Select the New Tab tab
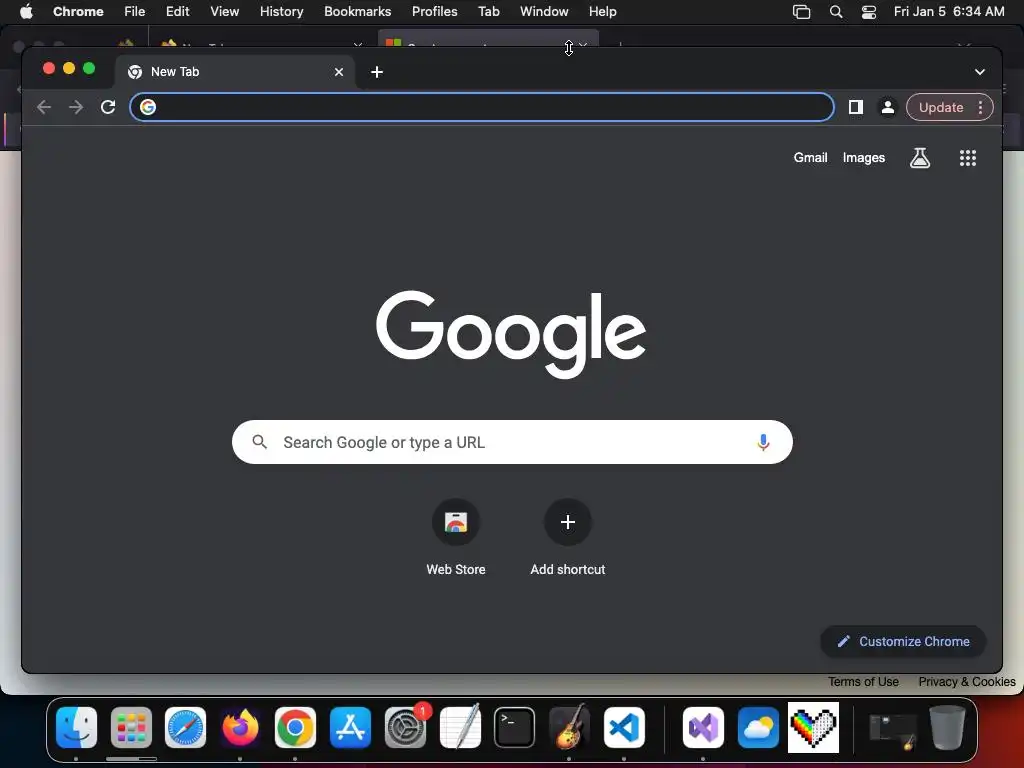This screenshot has width=1024, height=768. click(235, 72)
